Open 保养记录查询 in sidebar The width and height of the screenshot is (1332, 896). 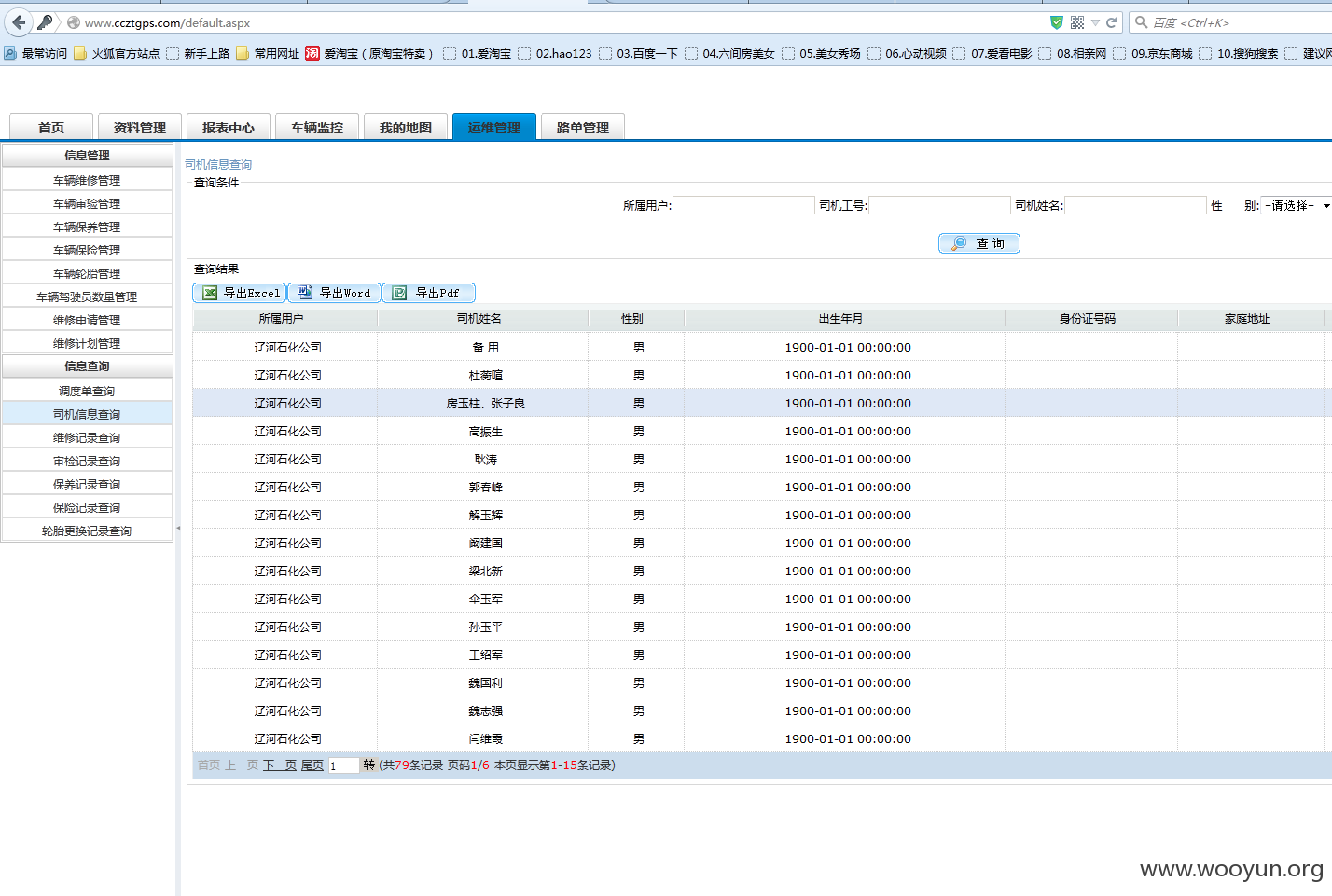pyautogui.click(x=87, y=484)
